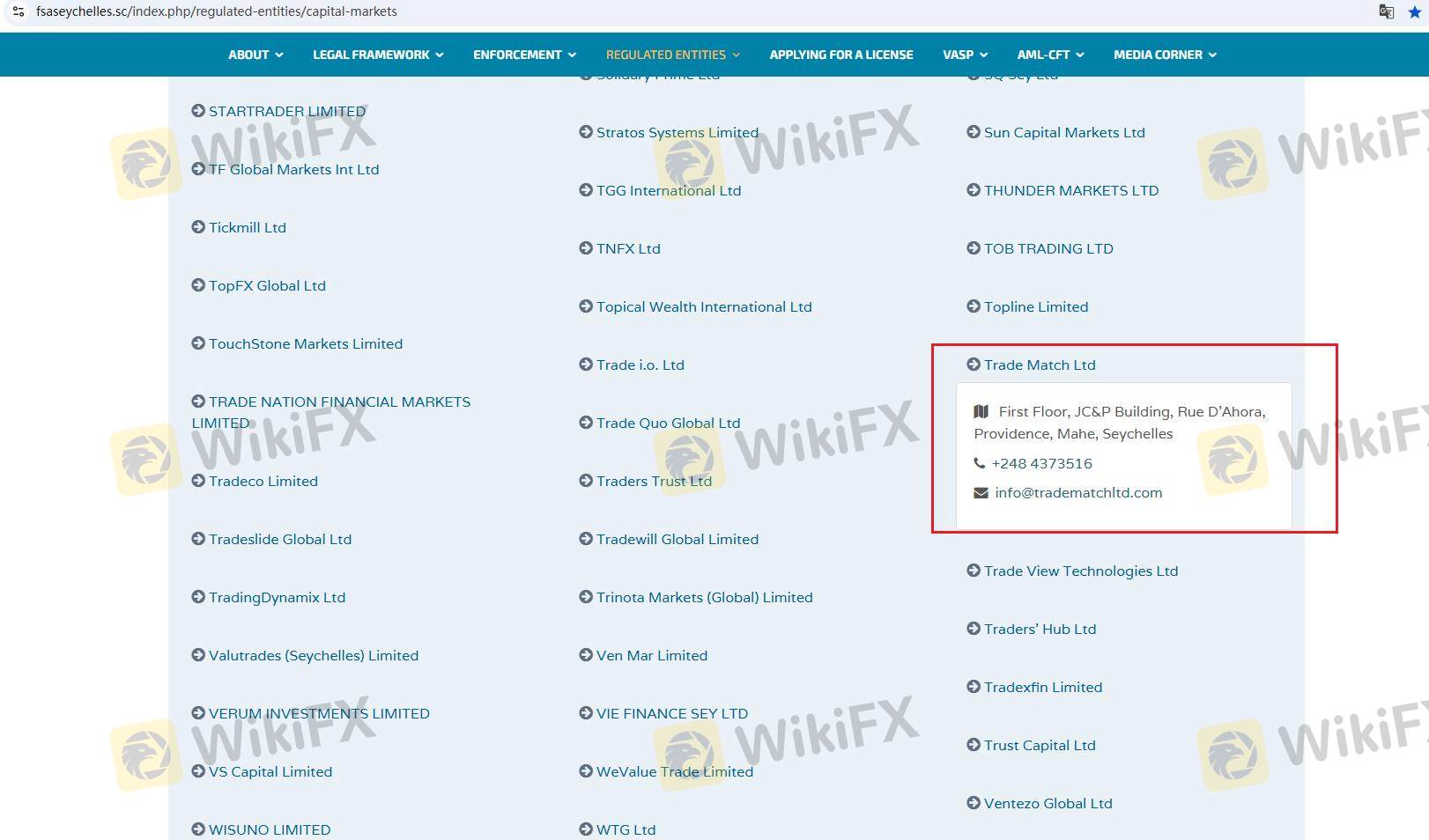Click the arrow icon beside Tradeslide Global Ltd
The height and width of the screenshot is (840, 1429).
198,539
